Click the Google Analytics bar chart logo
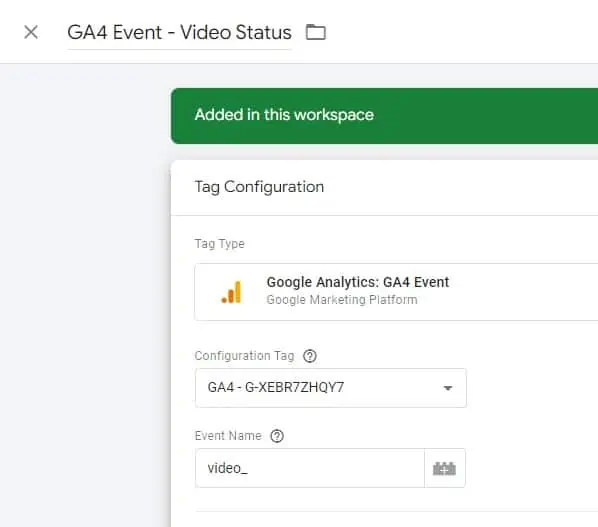The image size is (598, 527). click(x=231, y=292)
